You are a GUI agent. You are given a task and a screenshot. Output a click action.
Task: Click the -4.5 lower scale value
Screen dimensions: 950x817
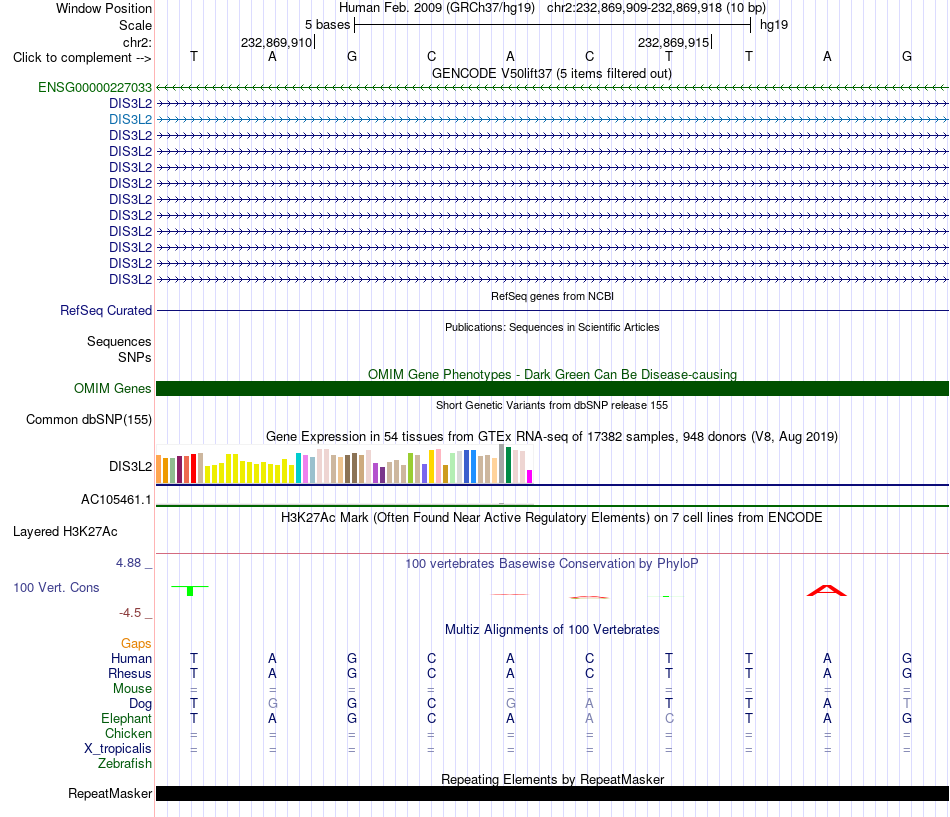[x=130, y=613]
